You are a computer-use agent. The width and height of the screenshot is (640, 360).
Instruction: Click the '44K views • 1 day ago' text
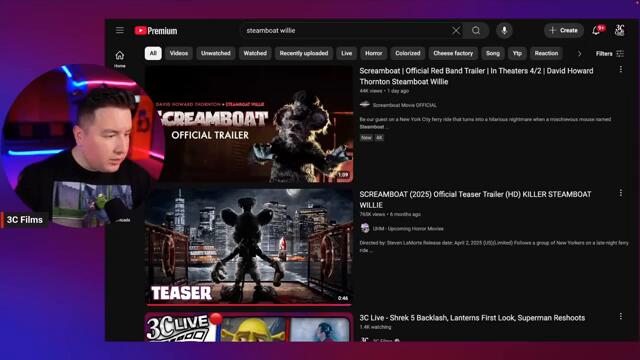[384, 91]
